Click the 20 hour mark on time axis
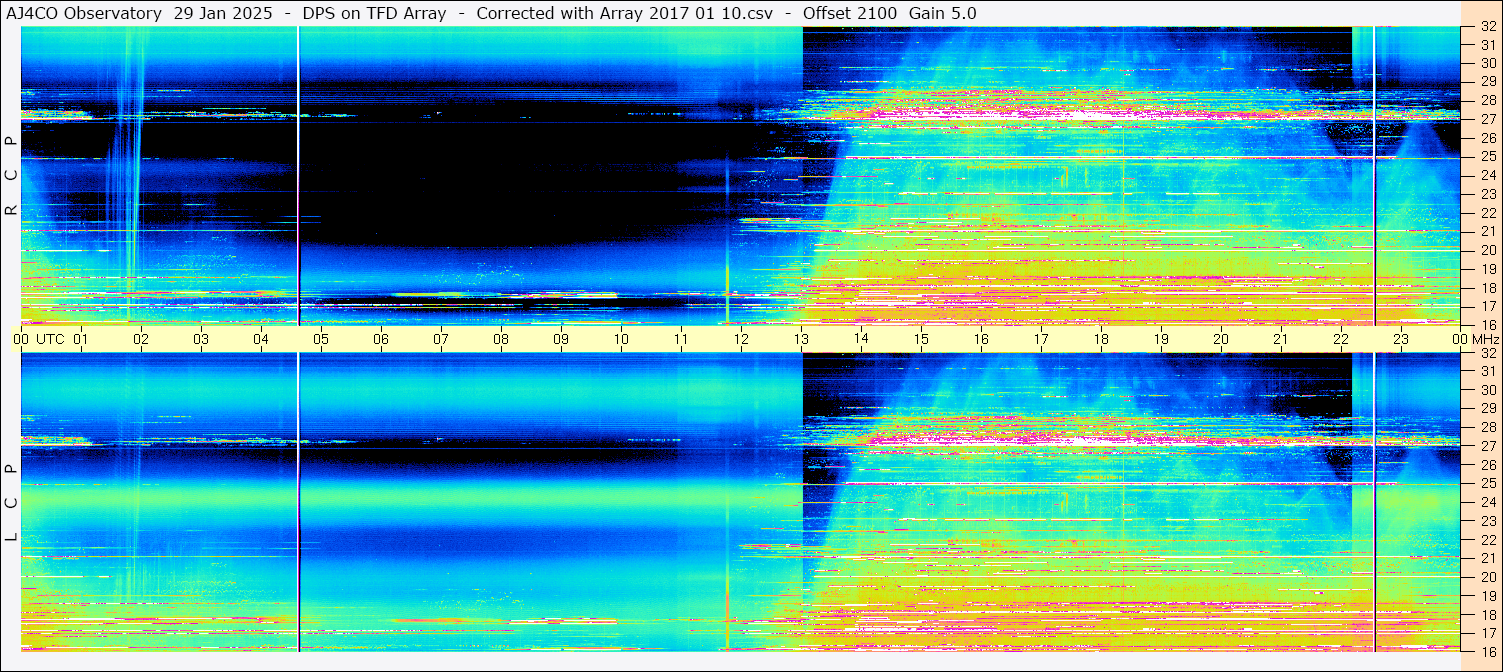The width and height of the screenshot is (1503, 672). click(x=1221, y=339)
